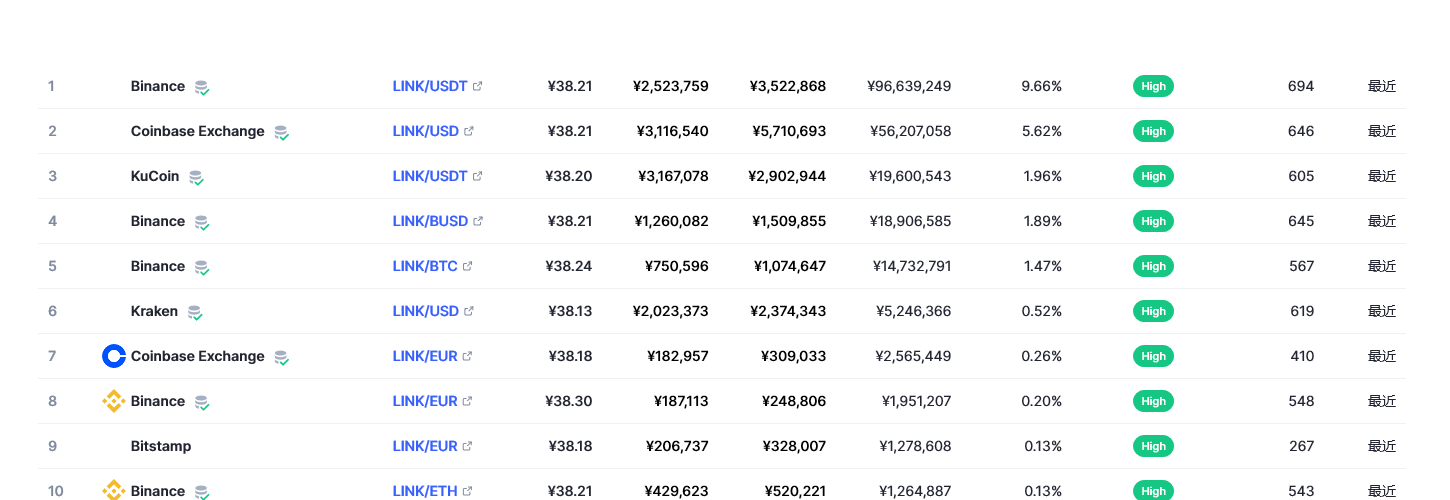Open the LINK/BUSD pair link
The width and height of the screenshot is (1450, 500).
pos(430,221)
